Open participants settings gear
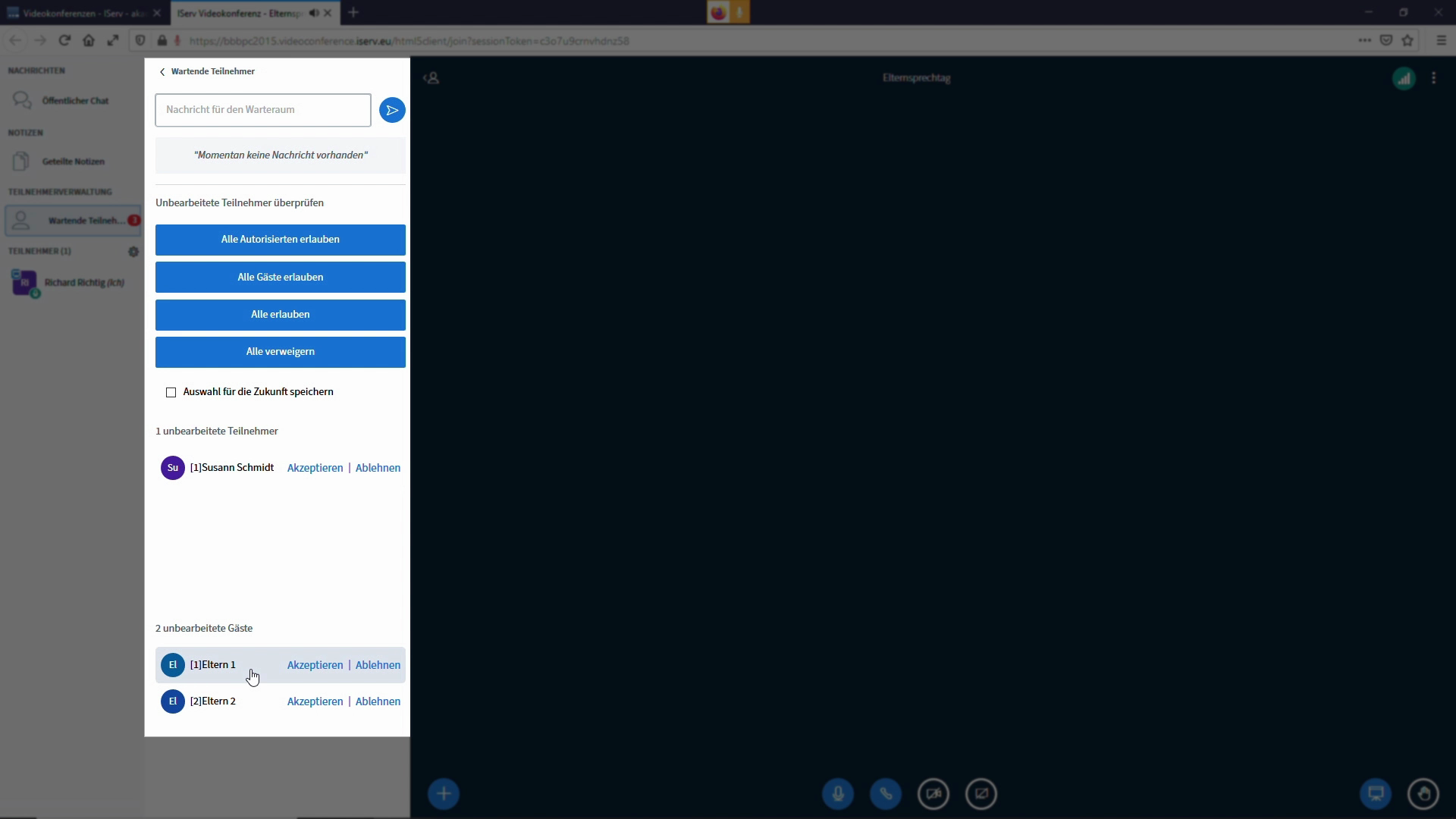This screenshot has height=819, width=1456. tap(133, 252)
